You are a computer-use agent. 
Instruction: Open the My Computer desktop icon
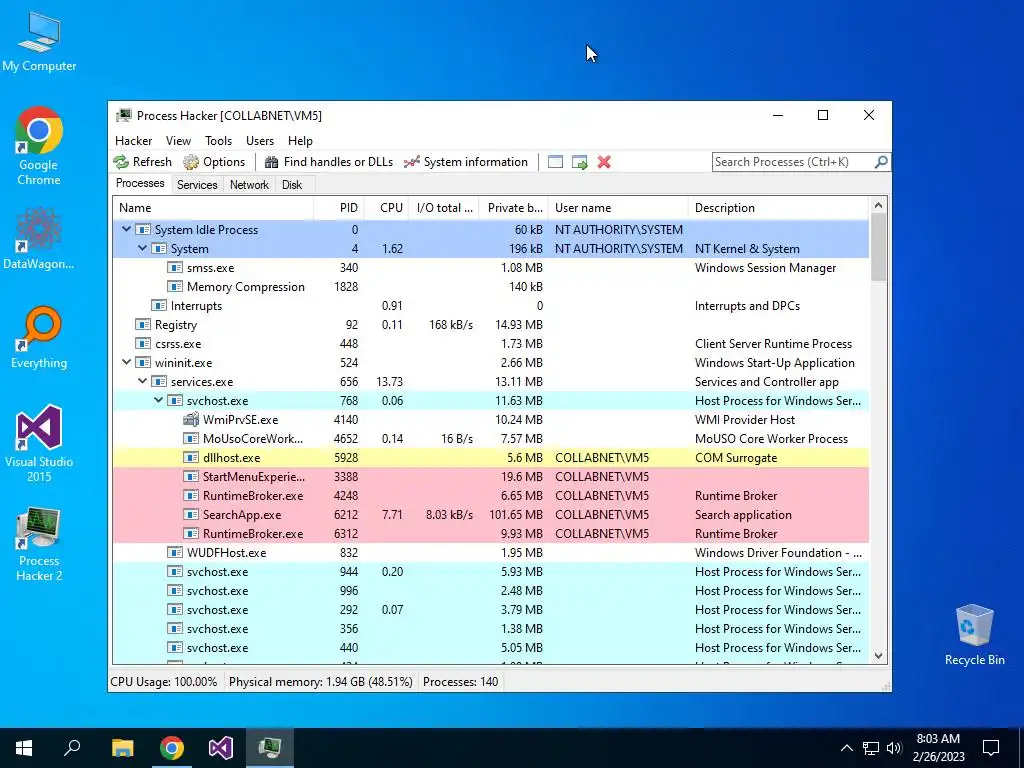coord(39,40)
